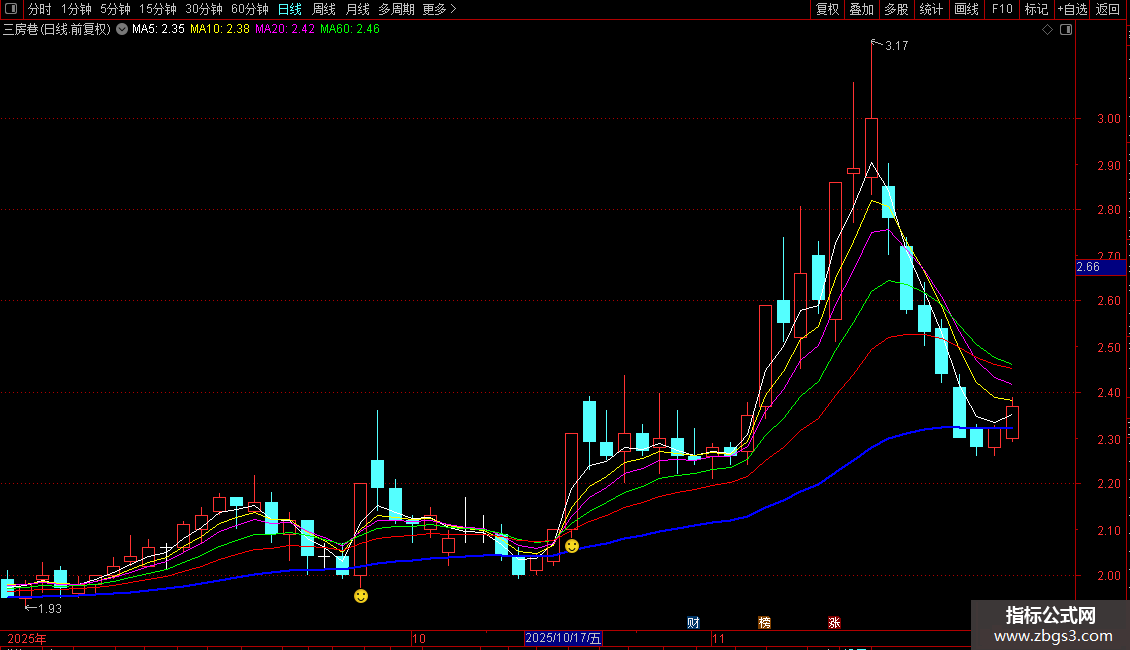
Task: Switch to 分时 intraday view
Action: point(40,9)
